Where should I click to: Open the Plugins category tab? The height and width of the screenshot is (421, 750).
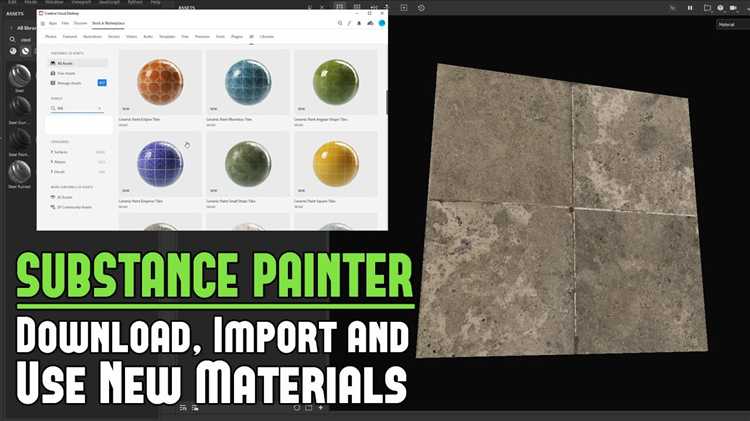click(237, 36)
